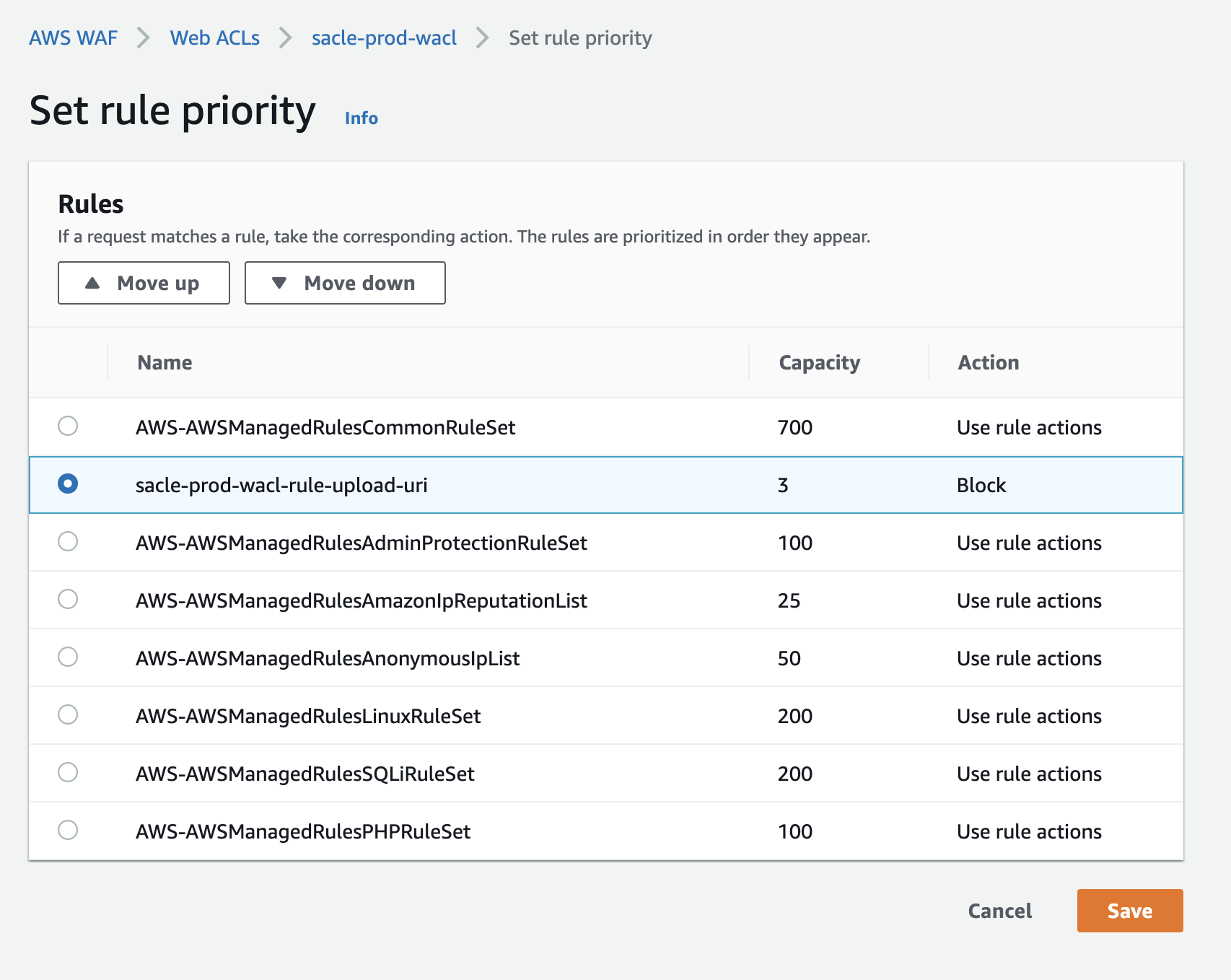Select the AmazonIpReputationList rule radio
The height and width of the screenshot is (980, 1231).
click(68, 599)
